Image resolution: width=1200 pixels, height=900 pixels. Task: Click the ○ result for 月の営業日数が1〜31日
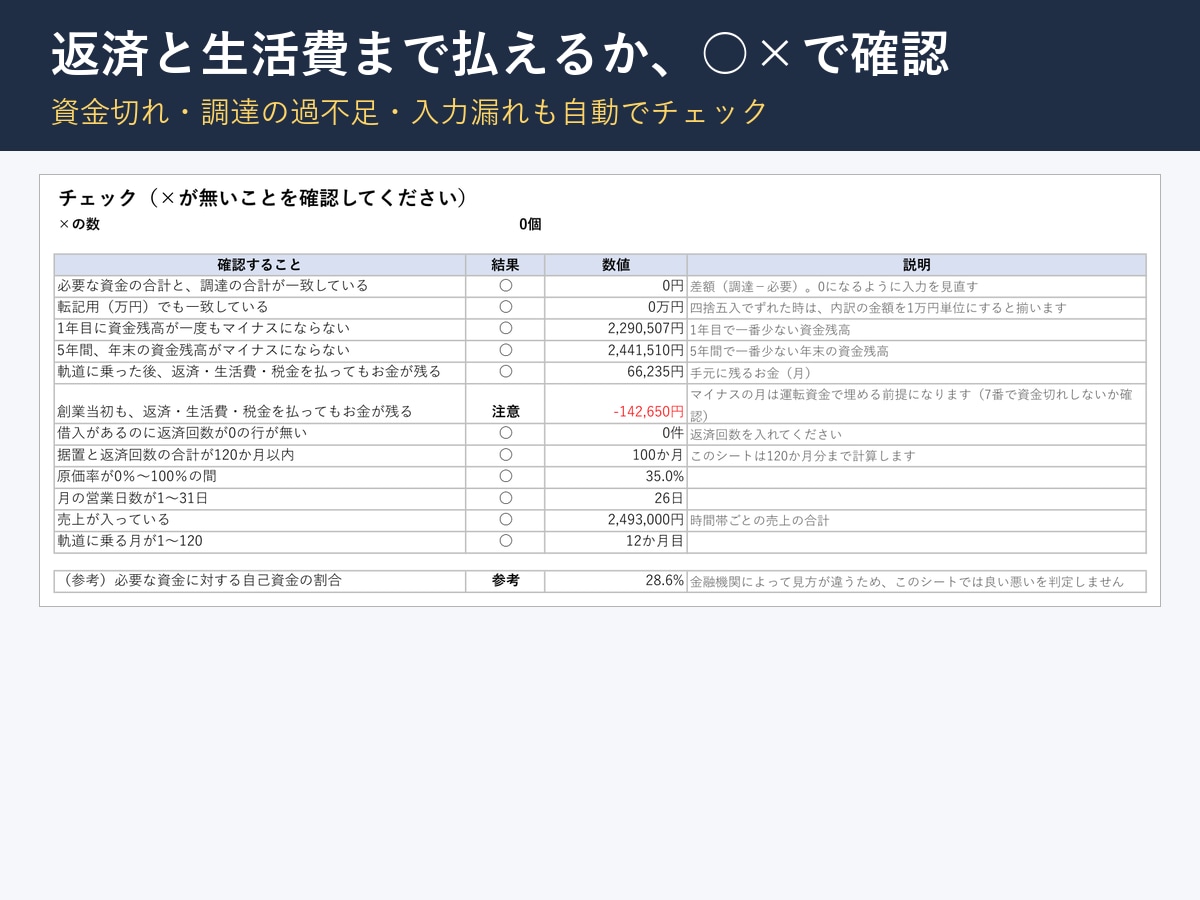(505, 499)
